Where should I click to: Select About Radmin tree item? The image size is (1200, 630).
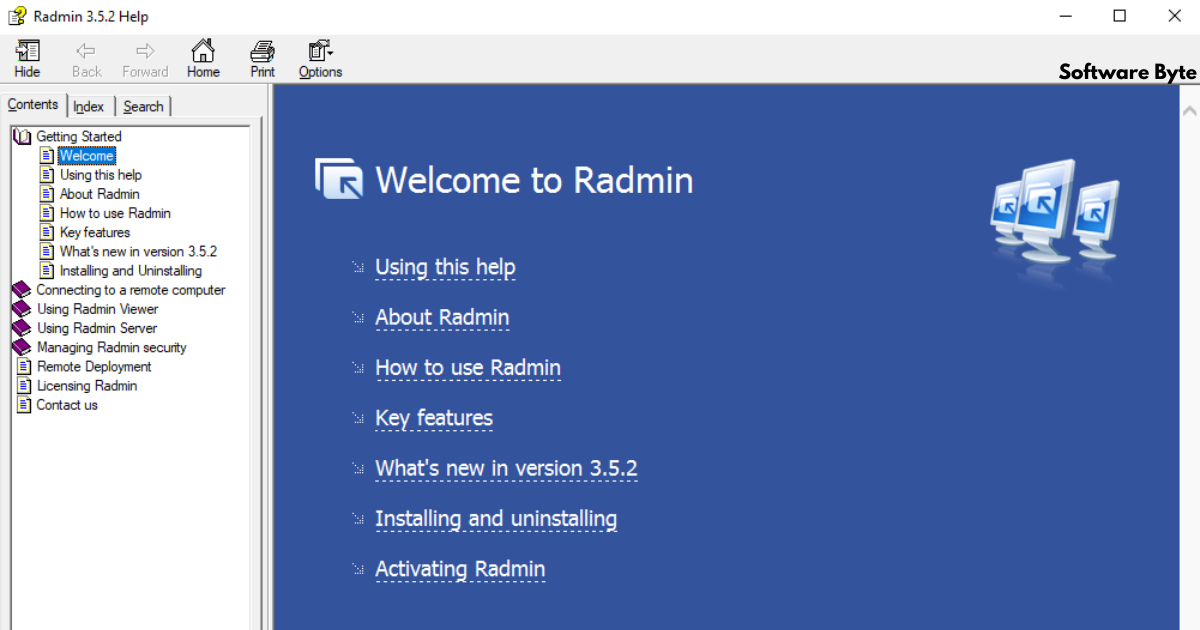(x=99, y=194)
